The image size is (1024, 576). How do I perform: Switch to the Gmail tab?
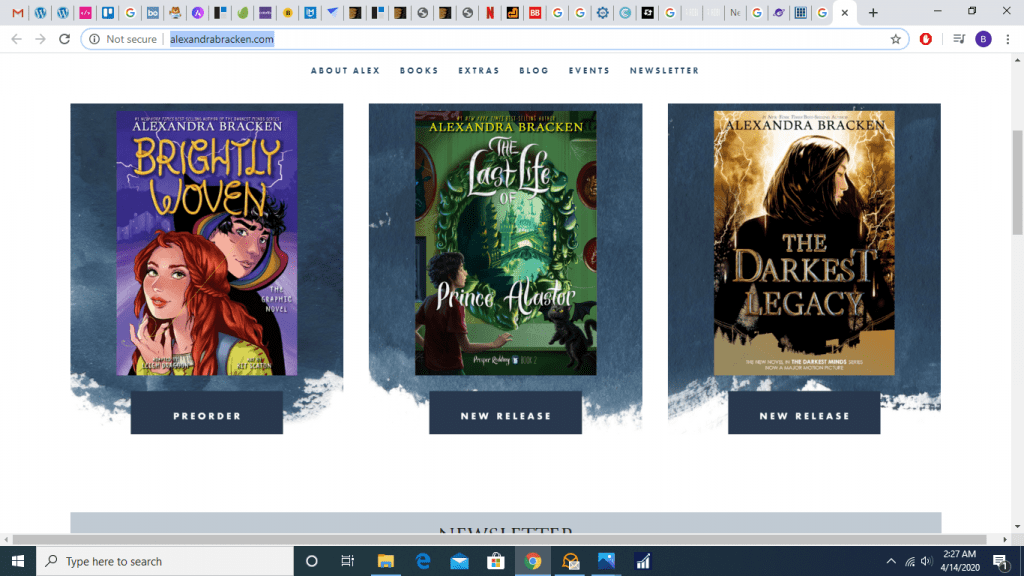[18, 12]
